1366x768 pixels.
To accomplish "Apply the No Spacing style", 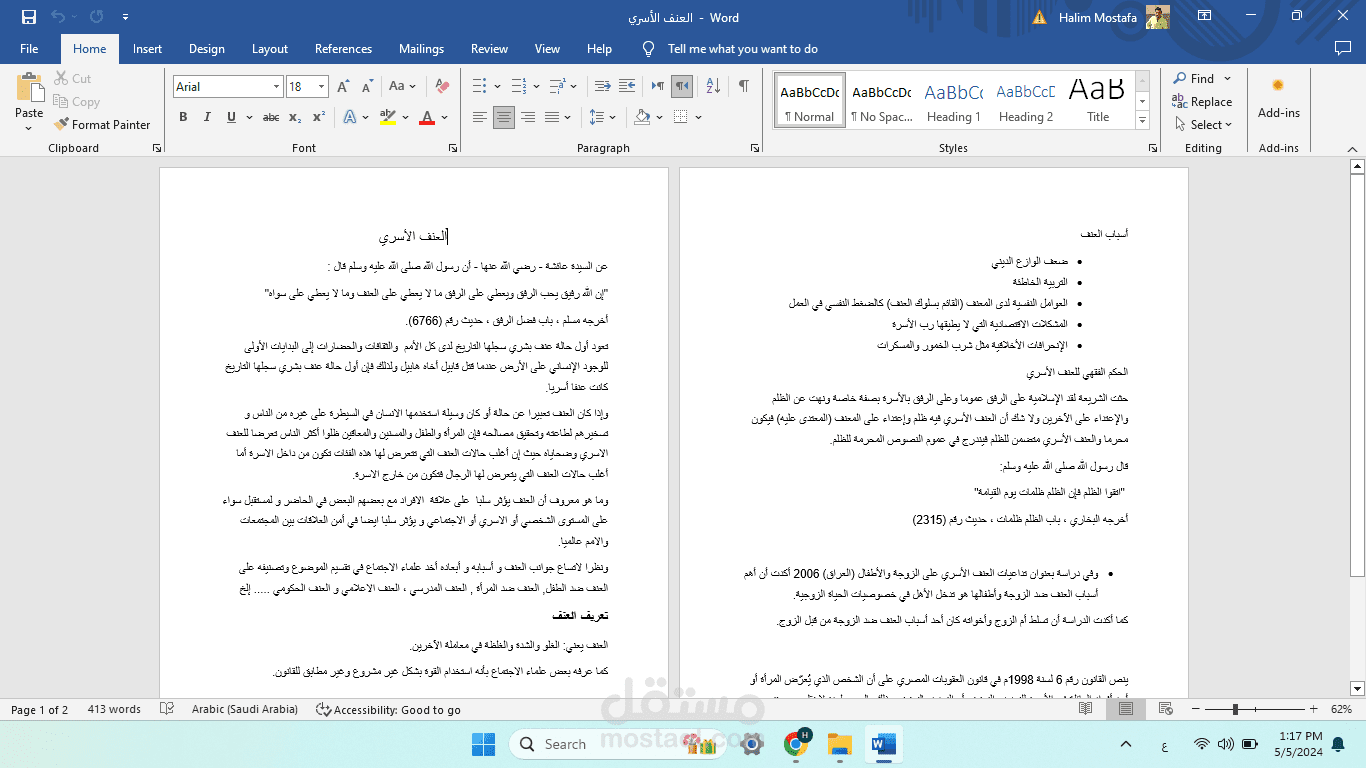I will [881, 100].
